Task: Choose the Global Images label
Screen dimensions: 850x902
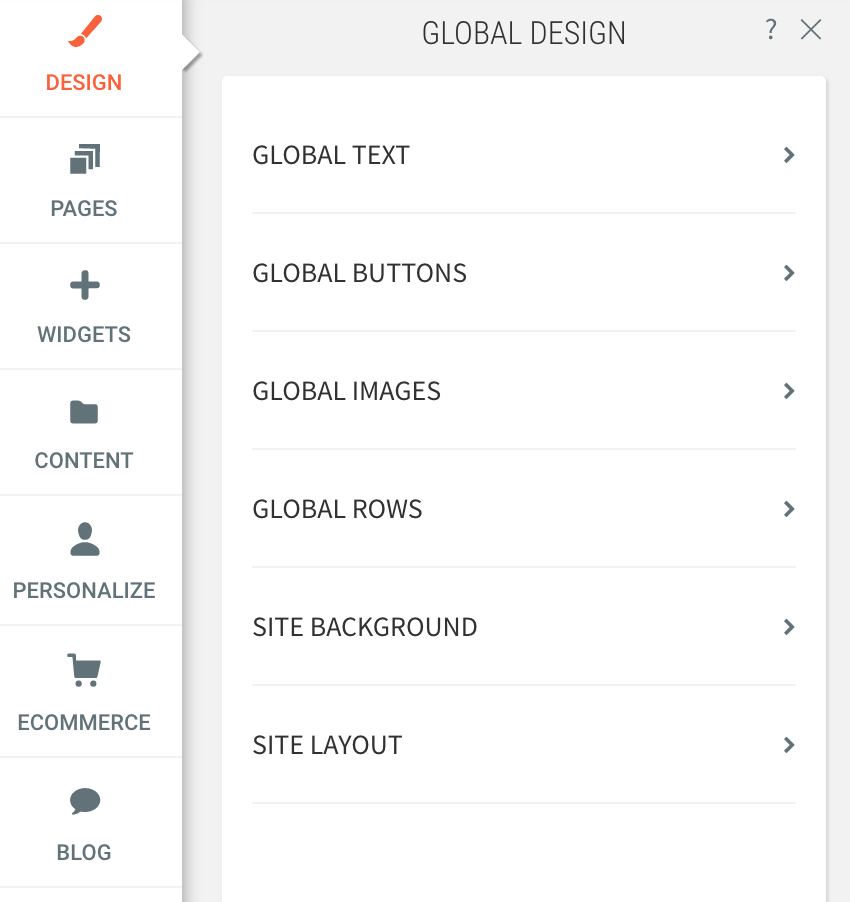Action: [x=346, y=391]
